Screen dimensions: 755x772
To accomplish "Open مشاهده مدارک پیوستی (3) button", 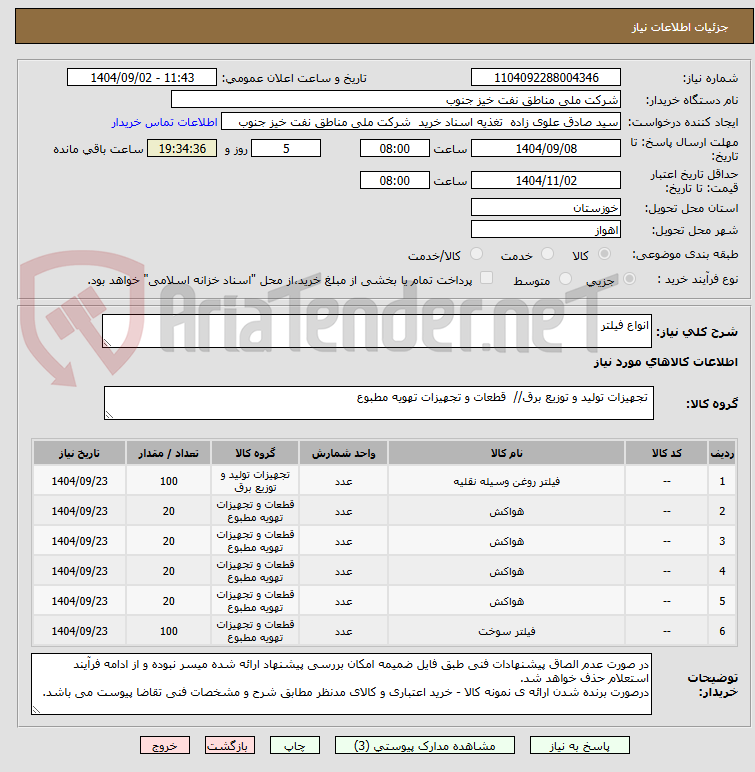I will [x=425, y=745].
